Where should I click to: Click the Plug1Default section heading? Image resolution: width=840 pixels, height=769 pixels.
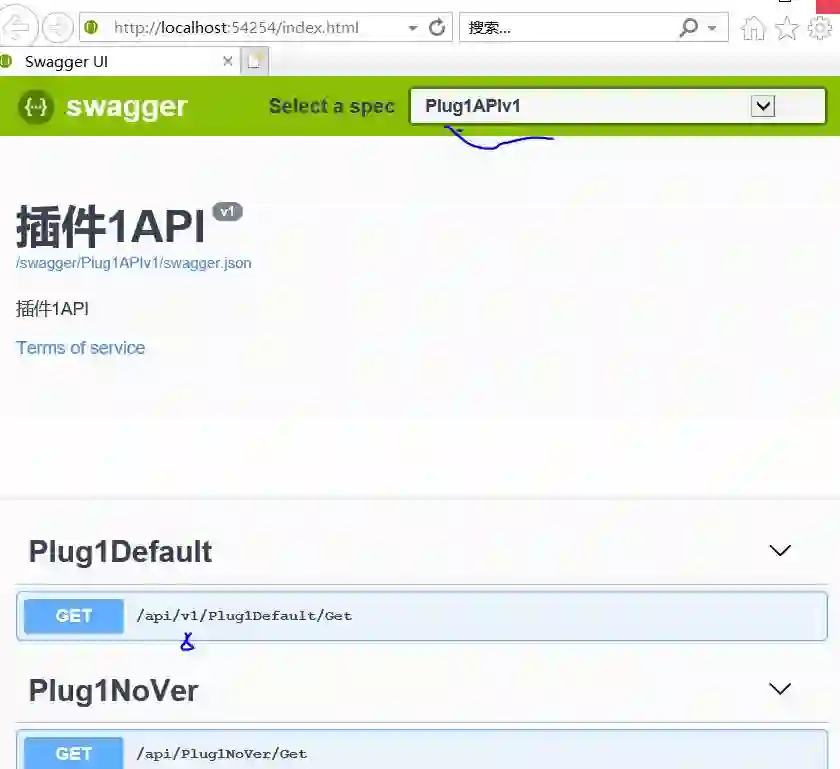click(121, 551)
